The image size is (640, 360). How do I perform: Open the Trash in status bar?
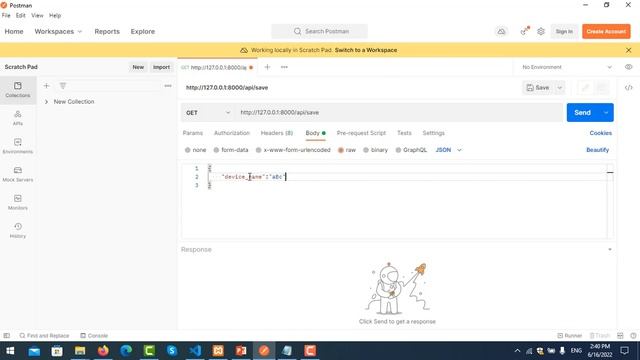[599, 336]
